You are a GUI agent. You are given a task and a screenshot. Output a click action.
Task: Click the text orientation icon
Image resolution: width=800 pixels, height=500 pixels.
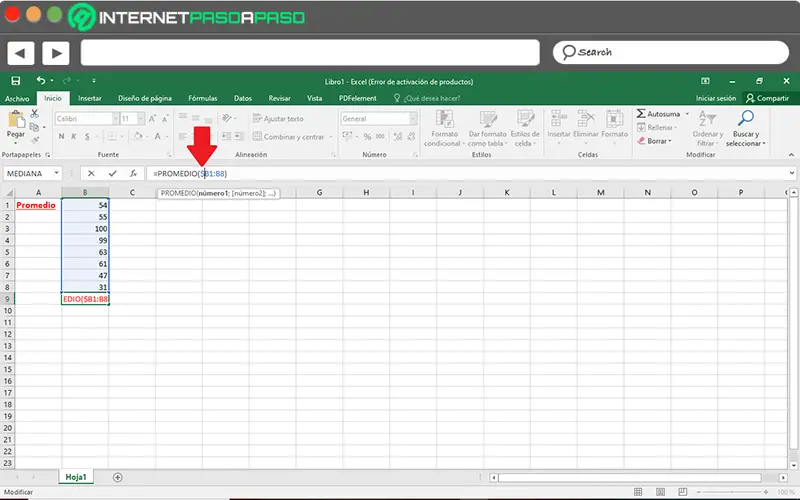(x=227, y=119)
